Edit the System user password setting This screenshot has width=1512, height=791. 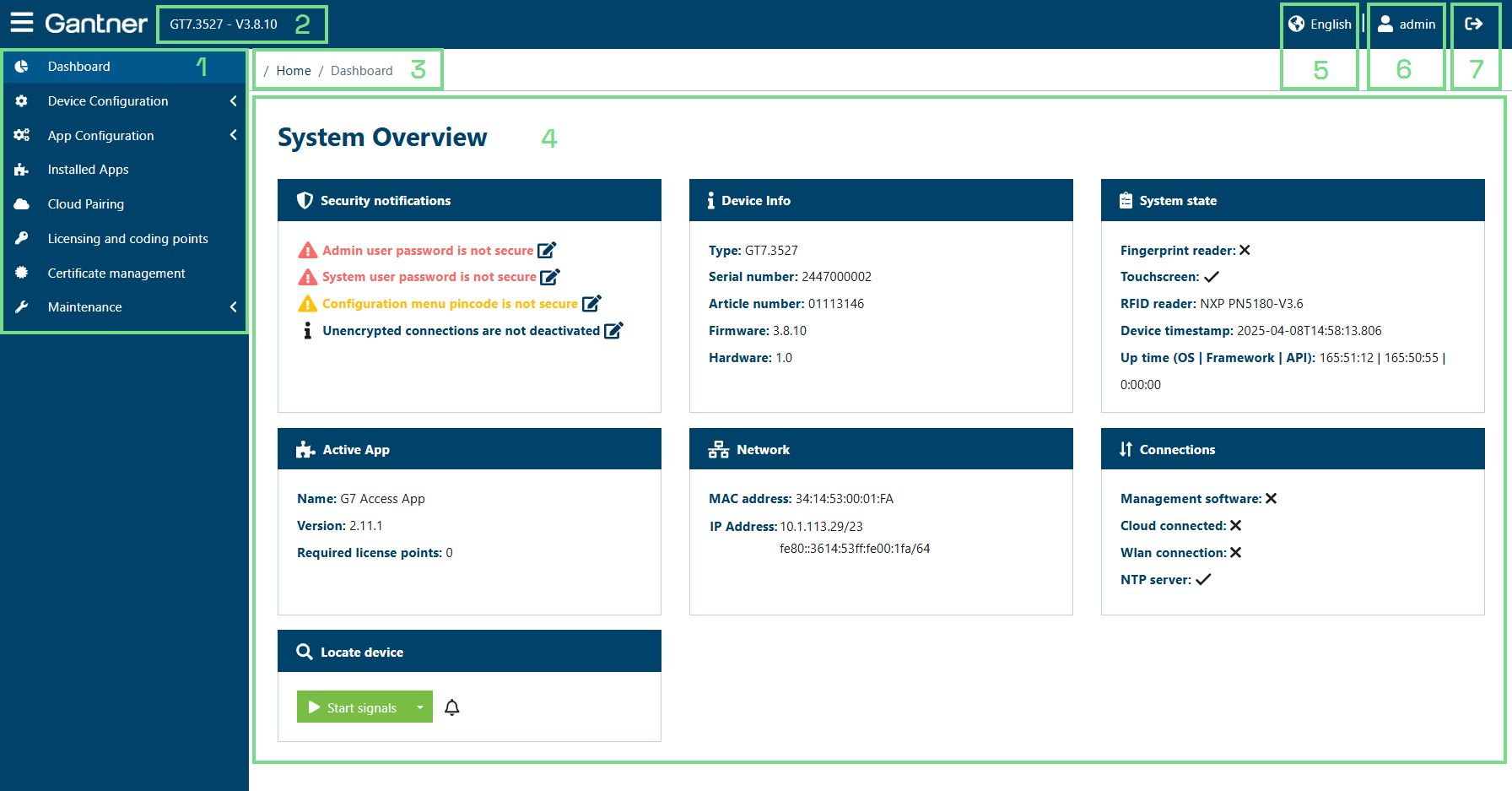click(550, 277)
